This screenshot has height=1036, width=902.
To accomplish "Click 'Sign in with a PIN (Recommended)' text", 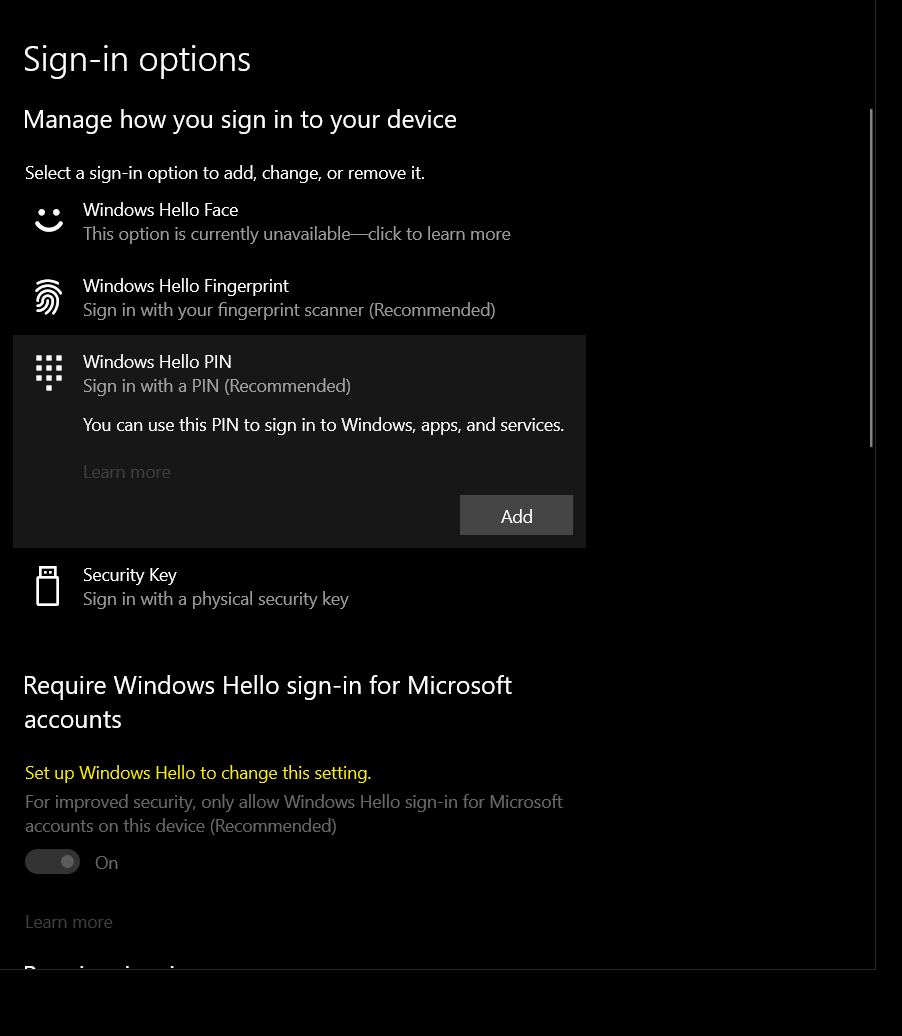I will coord(217,386).
